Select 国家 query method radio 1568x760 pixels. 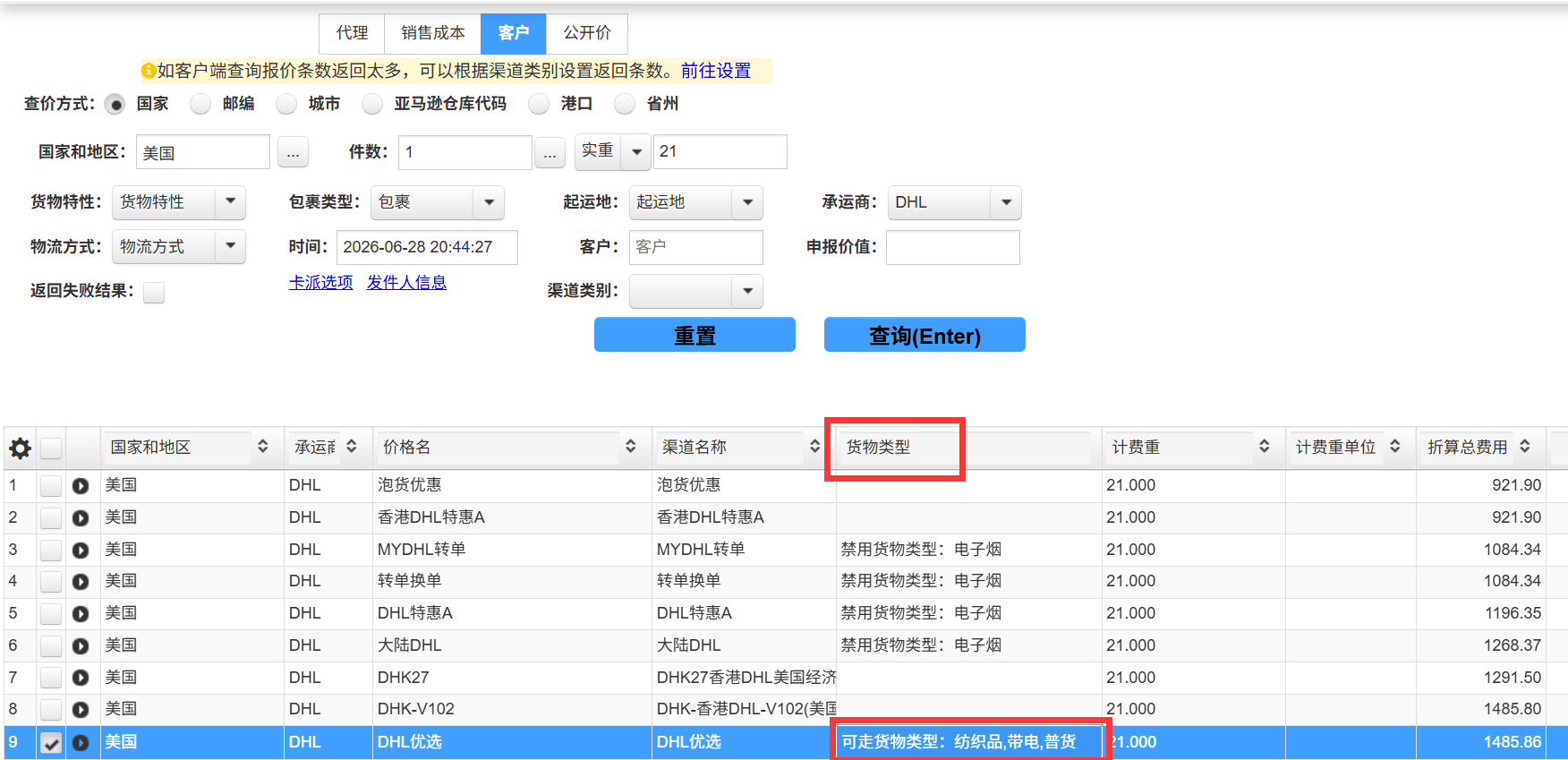pyautogui.click(x=115, y=104)
